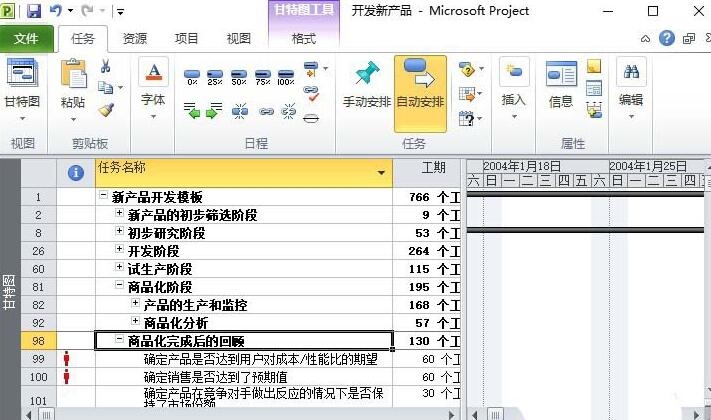
Task: Open the 任务名称 column filter arrow
Action: [x=381, y=172]
